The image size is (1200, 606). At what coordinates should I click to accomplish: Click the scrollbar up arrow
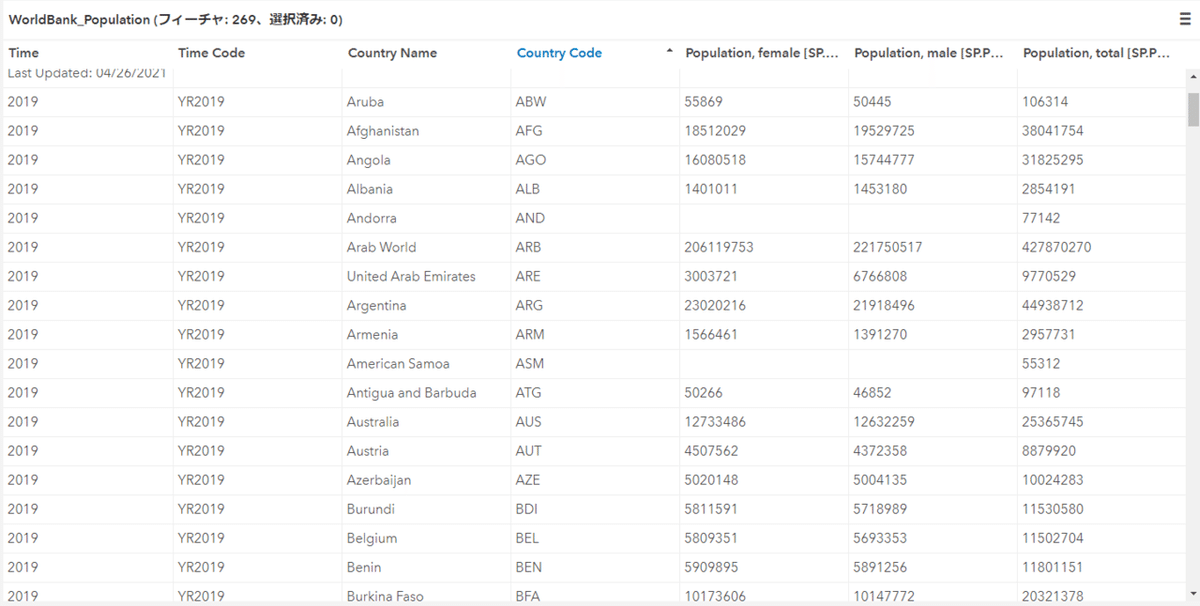point(1192,77)
